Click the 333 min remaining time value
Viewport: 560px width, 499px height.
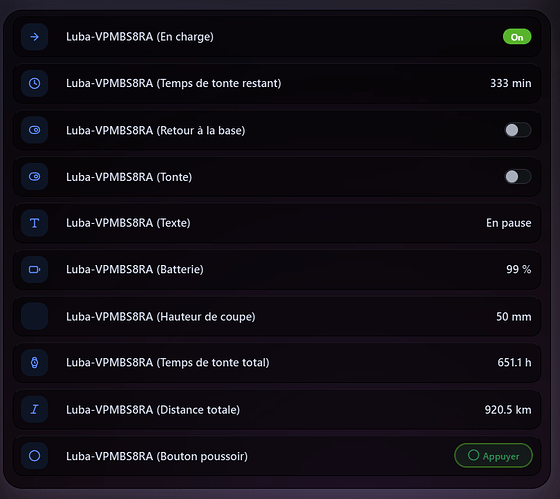[511, 83]
